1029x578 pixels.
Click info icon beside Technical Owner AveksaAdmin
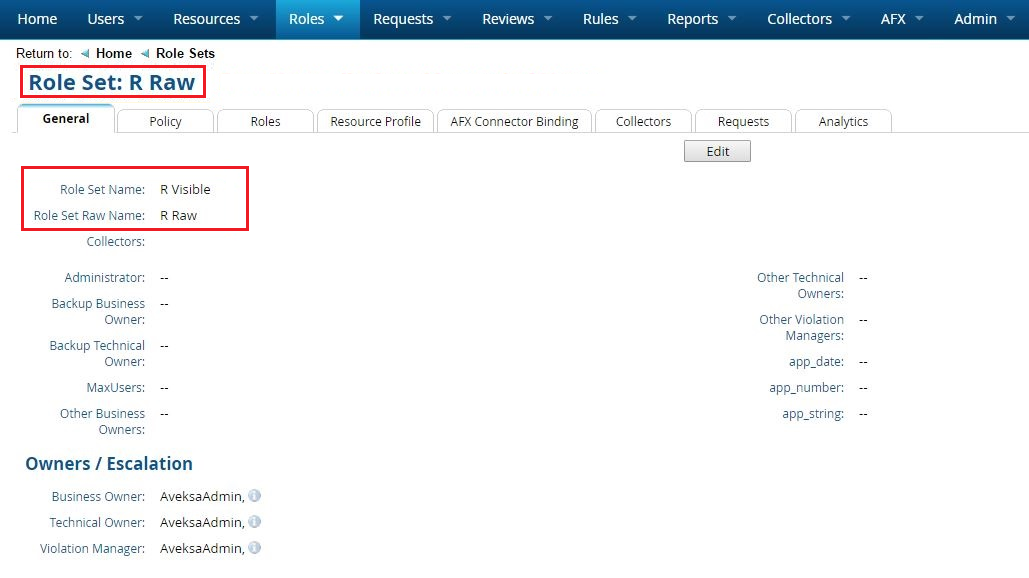click(x=255, y=522)
